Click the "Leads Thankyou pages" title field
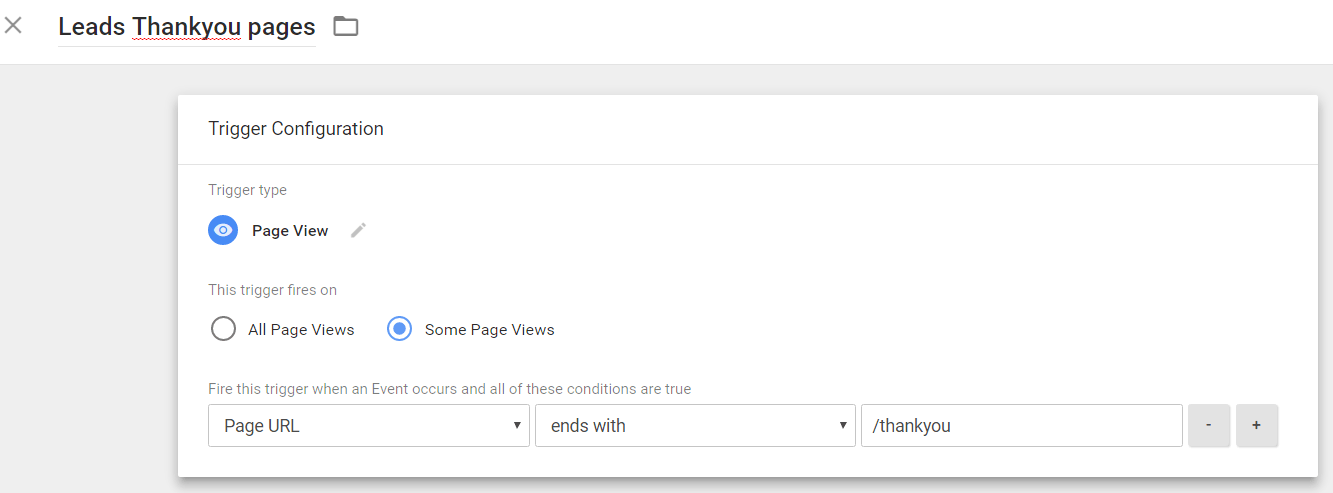Viewport: 1333px width, 493px height. tap(187, 27)
